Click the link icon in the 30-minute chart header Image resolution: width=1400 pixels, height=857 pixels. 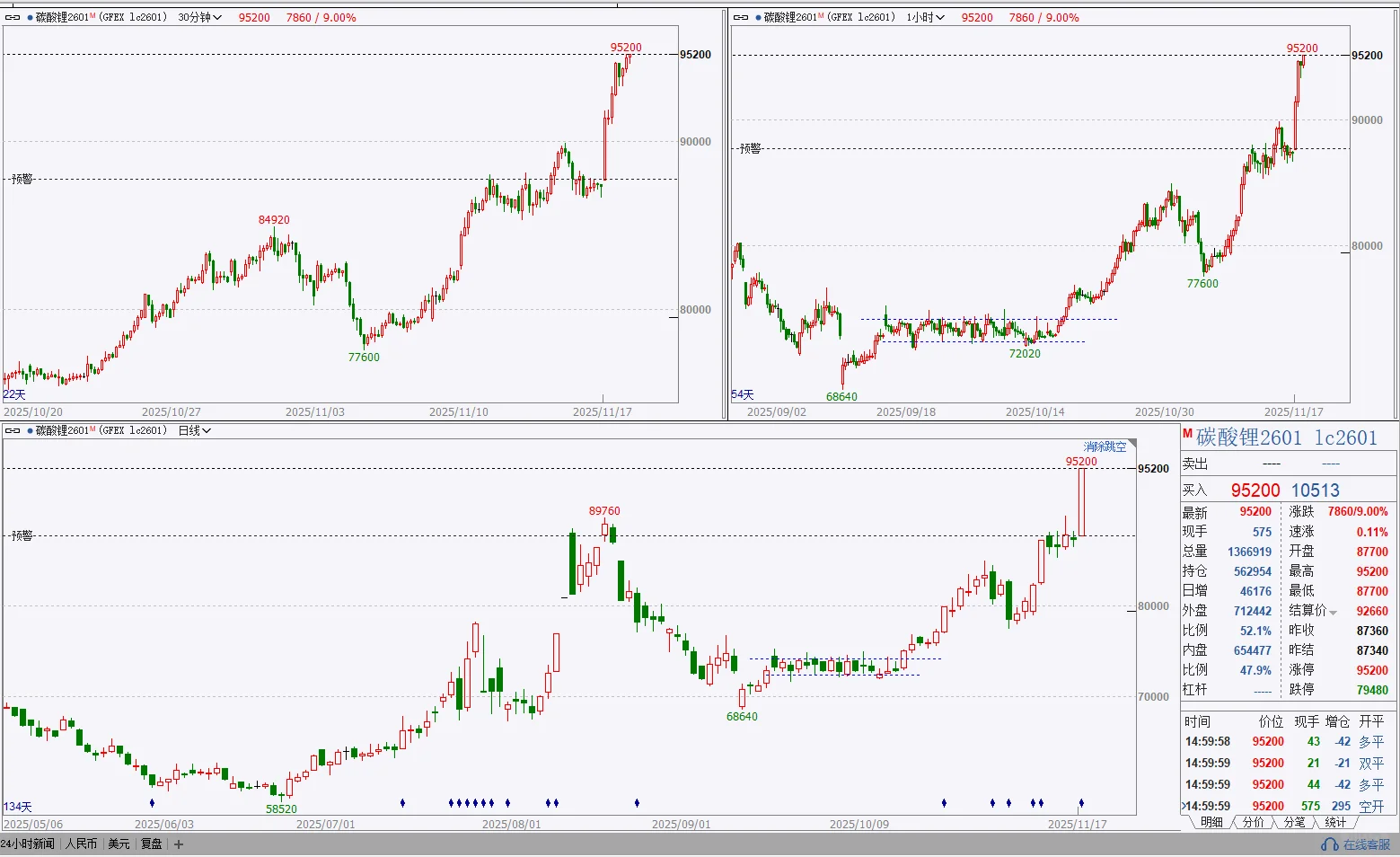click(x=13, y=17)
